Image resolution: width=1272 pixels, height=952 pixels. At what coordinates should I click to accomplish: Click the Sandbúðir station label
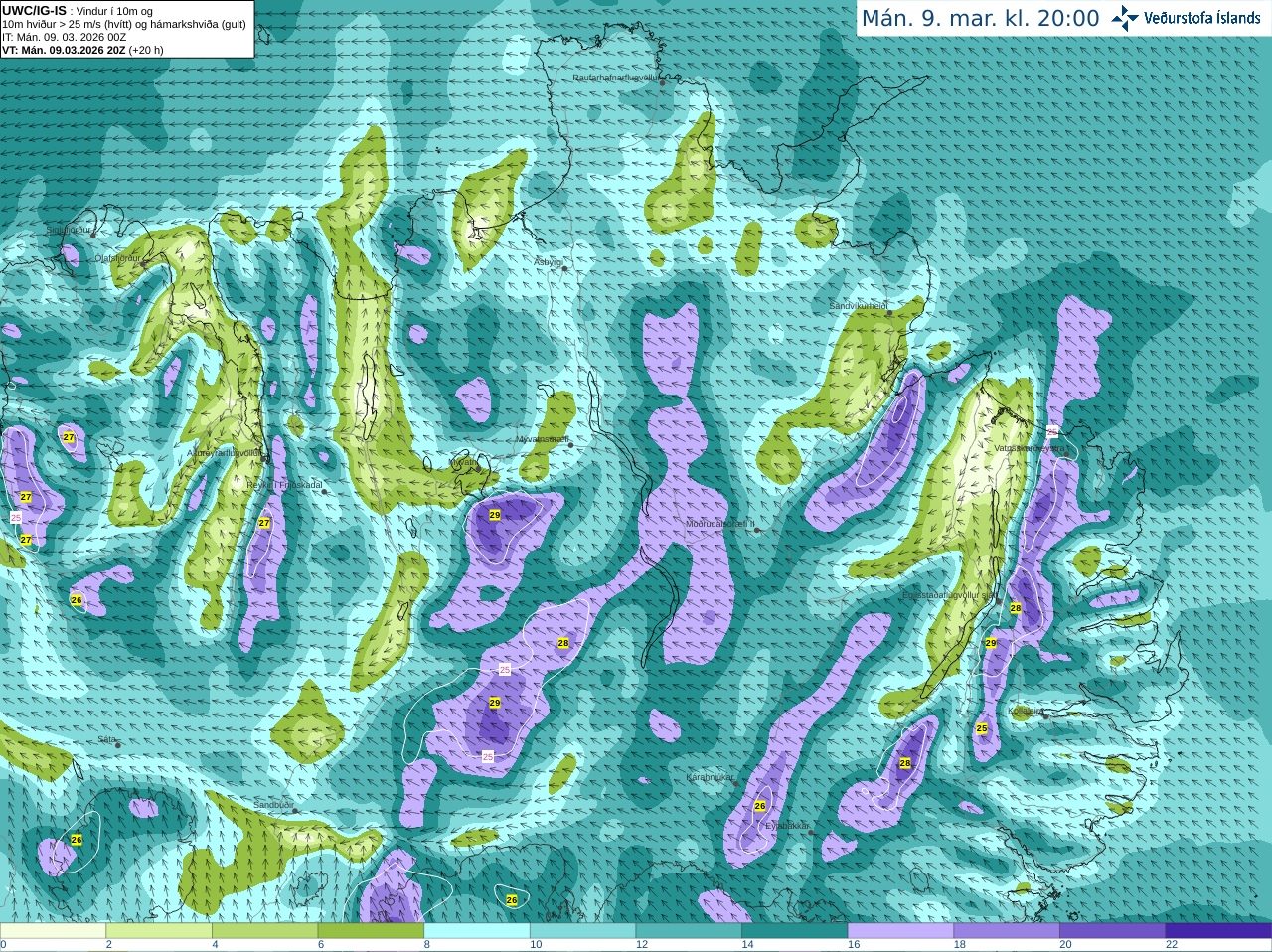pos(272,805)
